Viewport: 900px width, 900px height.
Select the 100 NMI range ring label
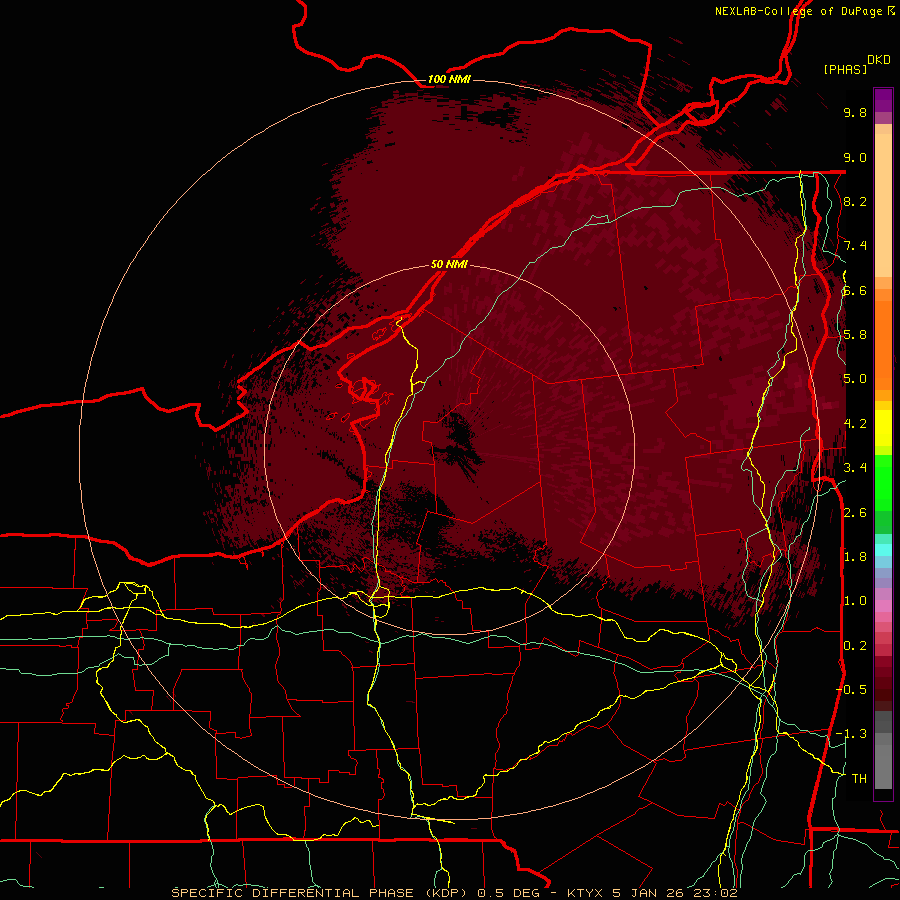(x=449, y=79)
